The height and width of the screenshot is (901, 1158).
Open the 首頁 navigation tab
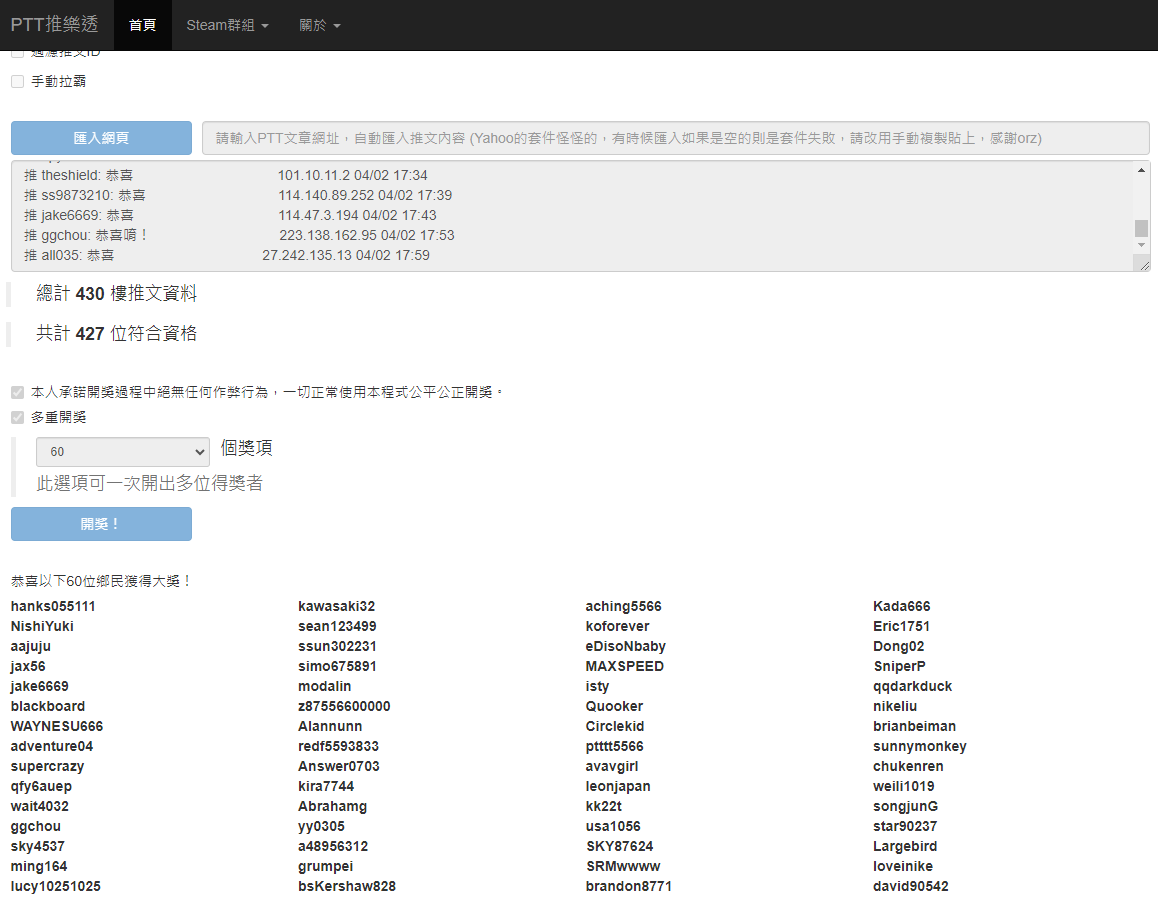143,25
